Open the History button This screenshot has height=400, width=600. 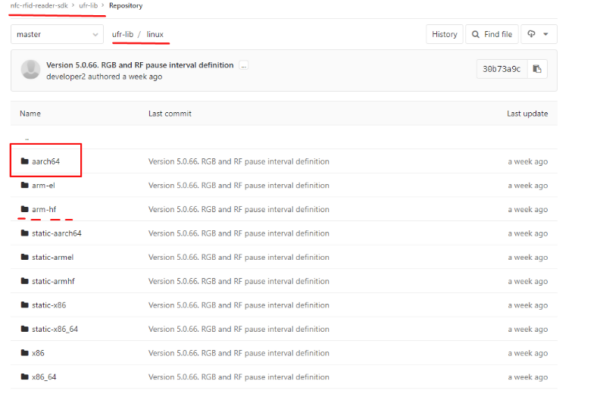[444, 34]
